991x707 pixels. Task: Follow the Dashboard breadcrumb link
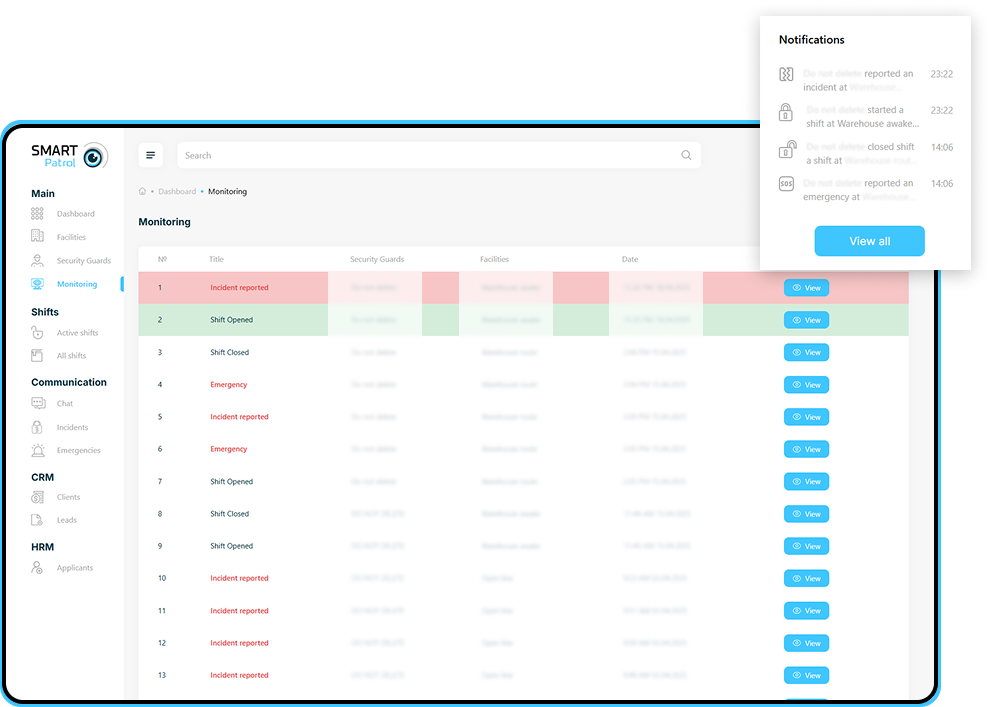[177, 191]
